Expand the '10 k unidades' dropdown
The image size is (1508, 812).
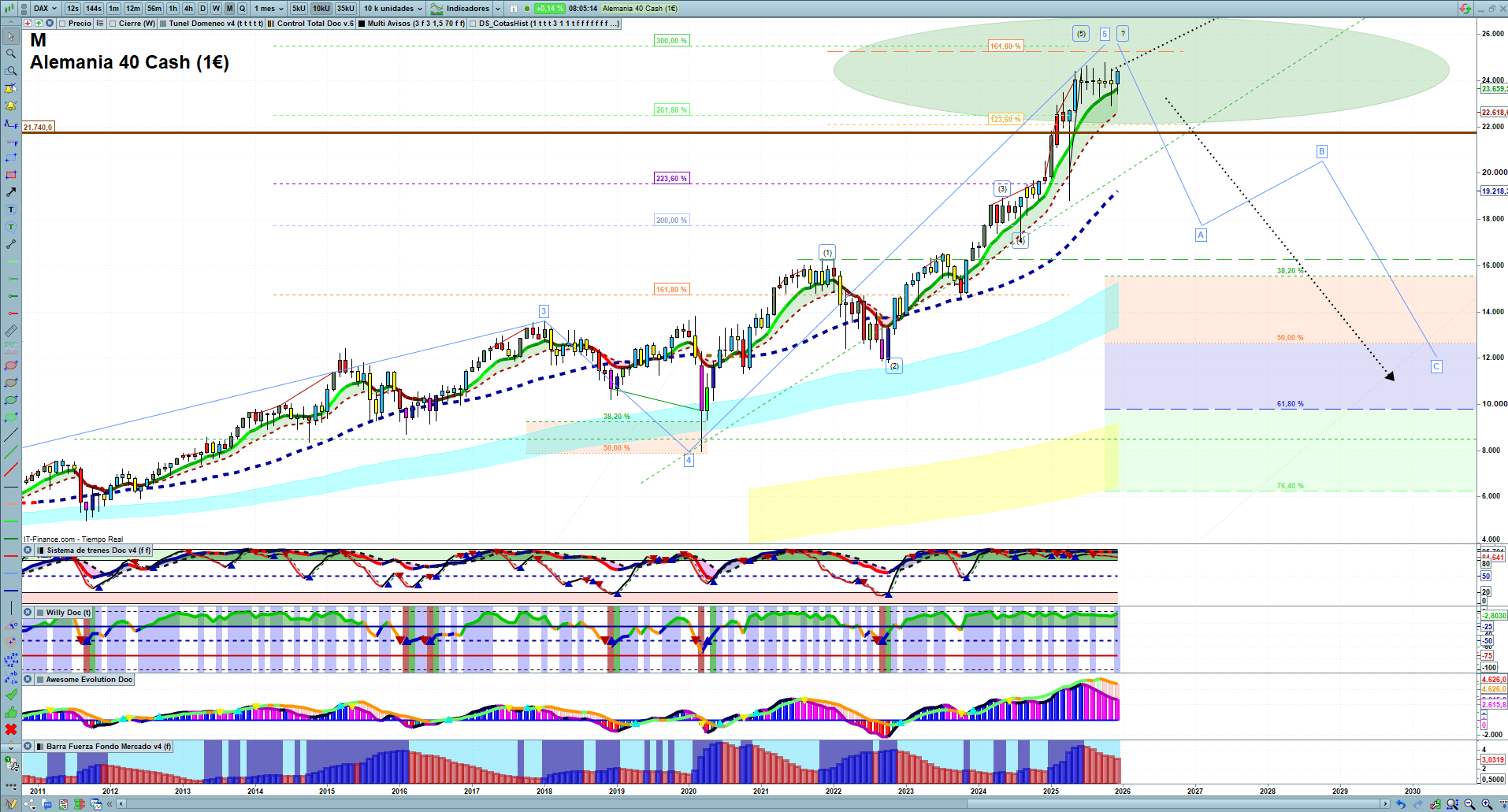392,9
